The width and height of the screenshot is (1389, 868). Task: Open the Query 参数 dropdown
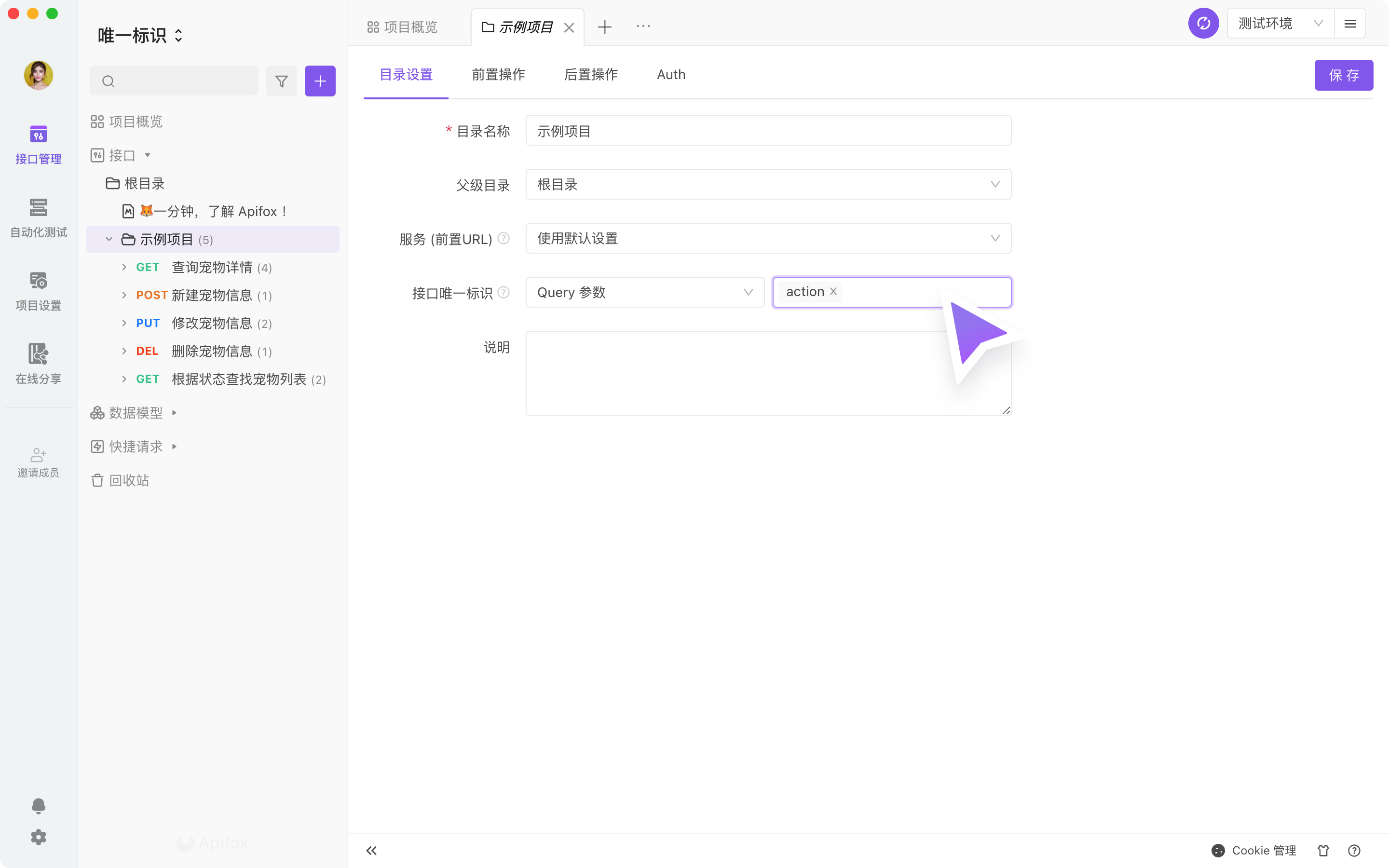tap(644, 292)
